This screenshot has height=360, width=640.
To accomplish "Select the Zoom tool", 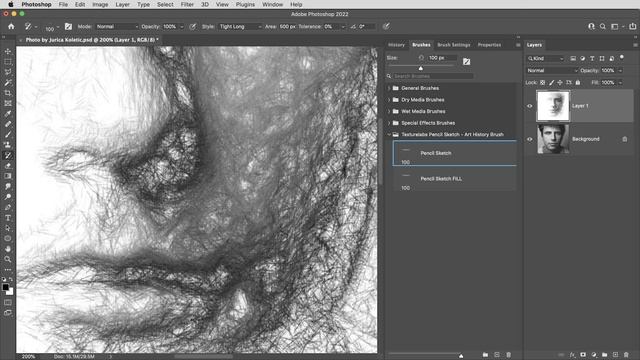I will click(x=8, y=259).
